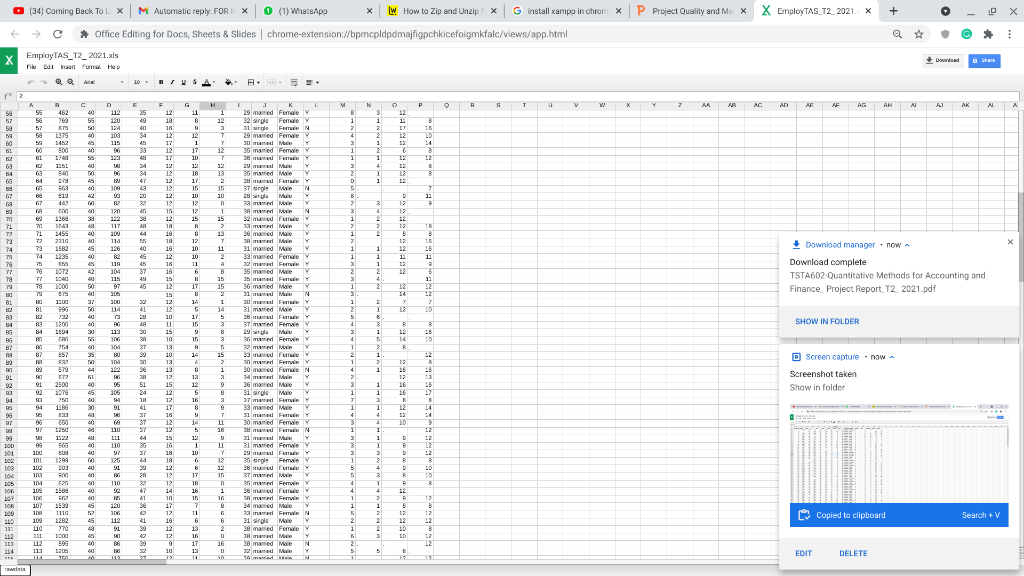Click the extension puzzle icon in the address bar

[x=84, y=34]
